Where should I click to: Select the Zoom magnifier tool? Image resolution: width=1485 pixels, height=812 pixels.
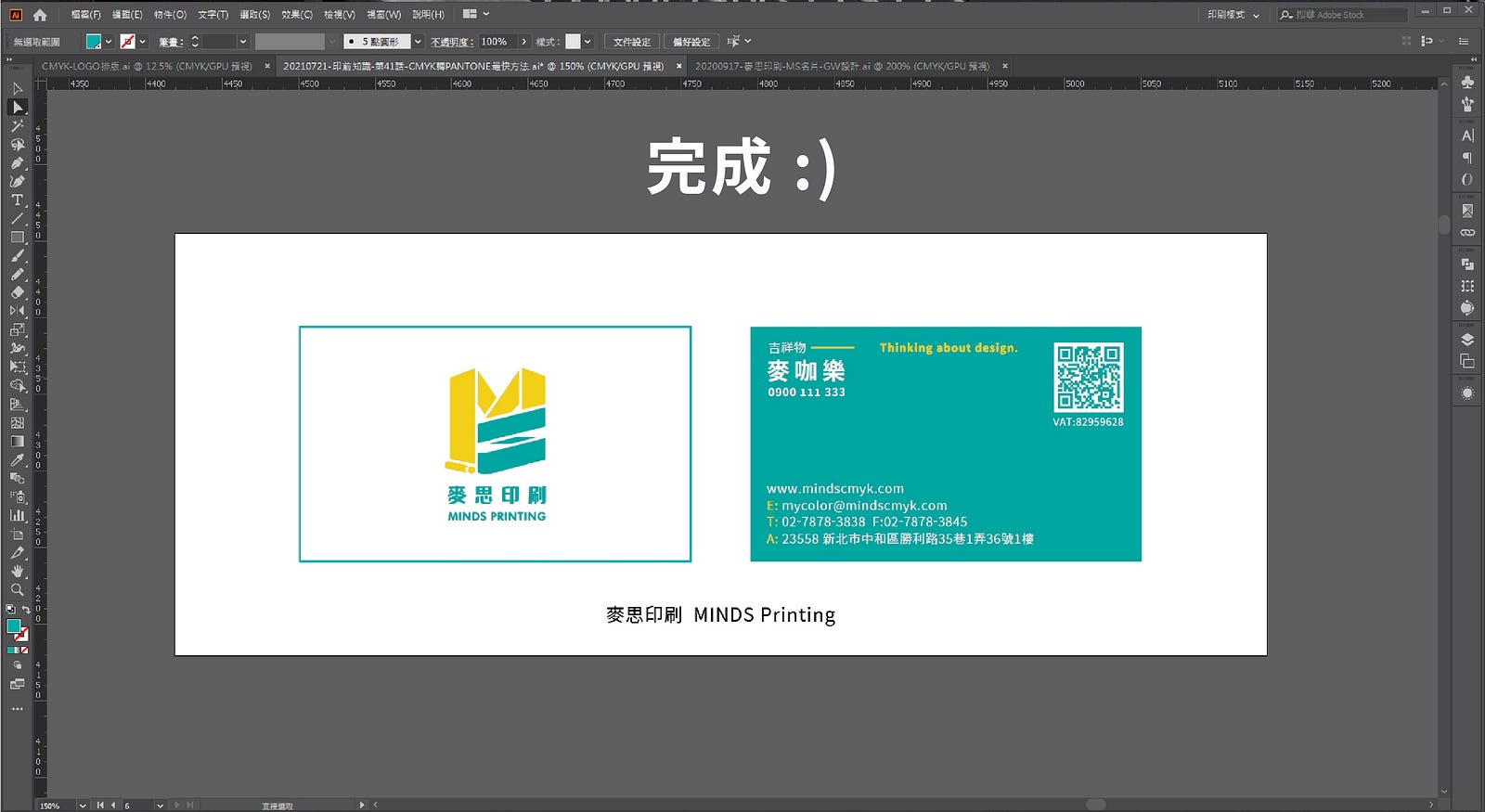tap(17, 589)
